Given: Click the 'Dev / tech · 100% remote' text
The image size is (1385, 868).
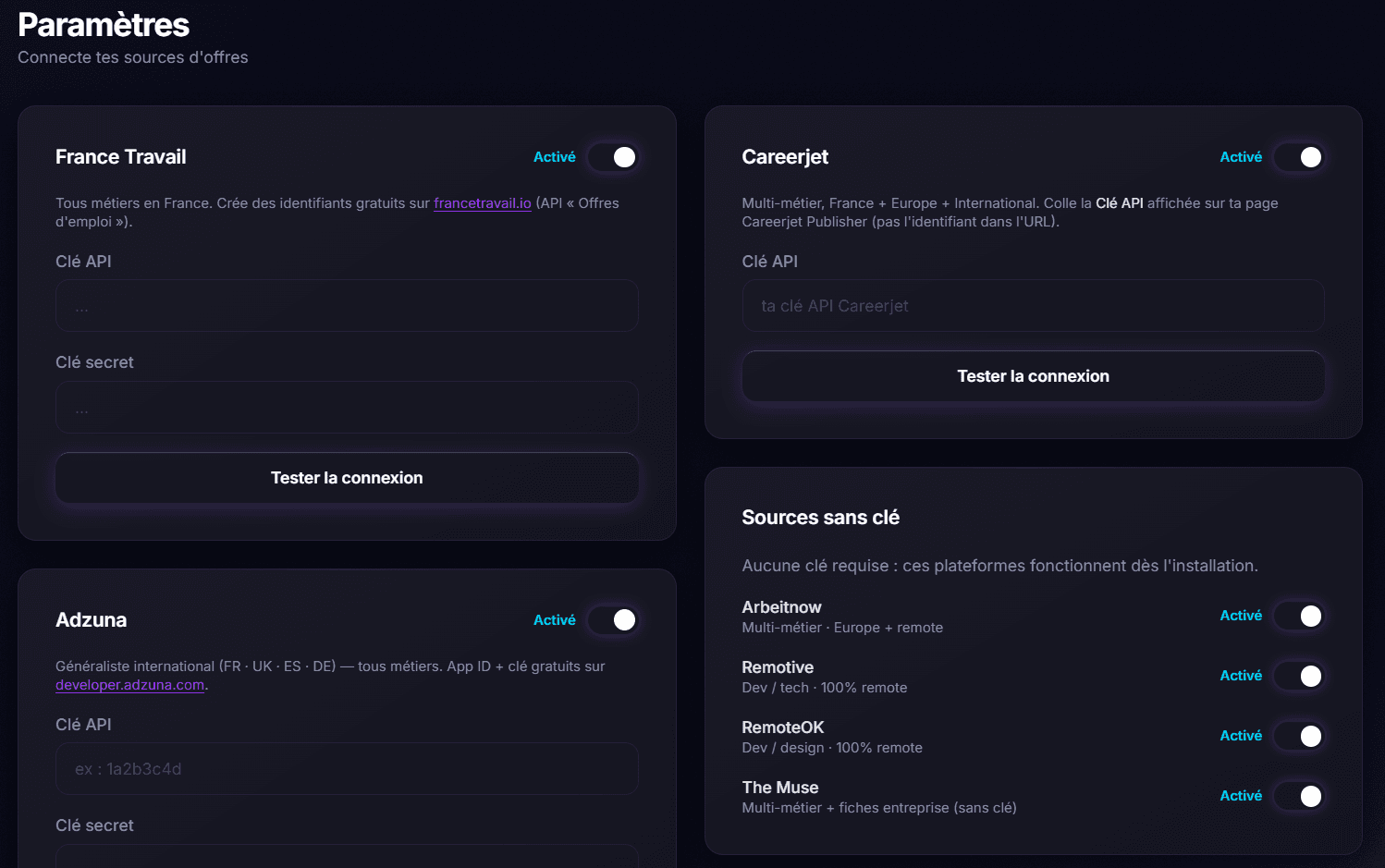Looking at the screenshot, I should tap(825, 688).
